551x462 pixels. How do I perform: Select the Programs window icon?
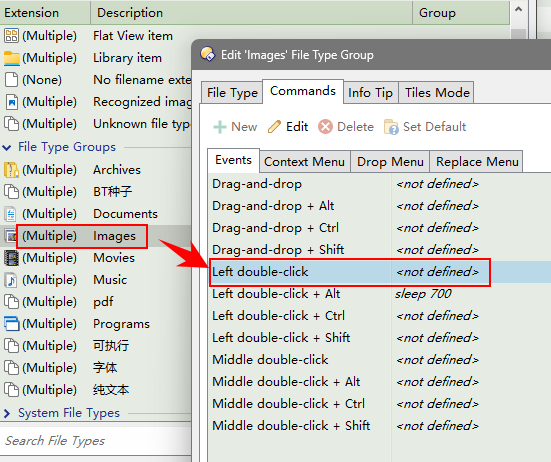pyautogui.click(x=11, y=324)
